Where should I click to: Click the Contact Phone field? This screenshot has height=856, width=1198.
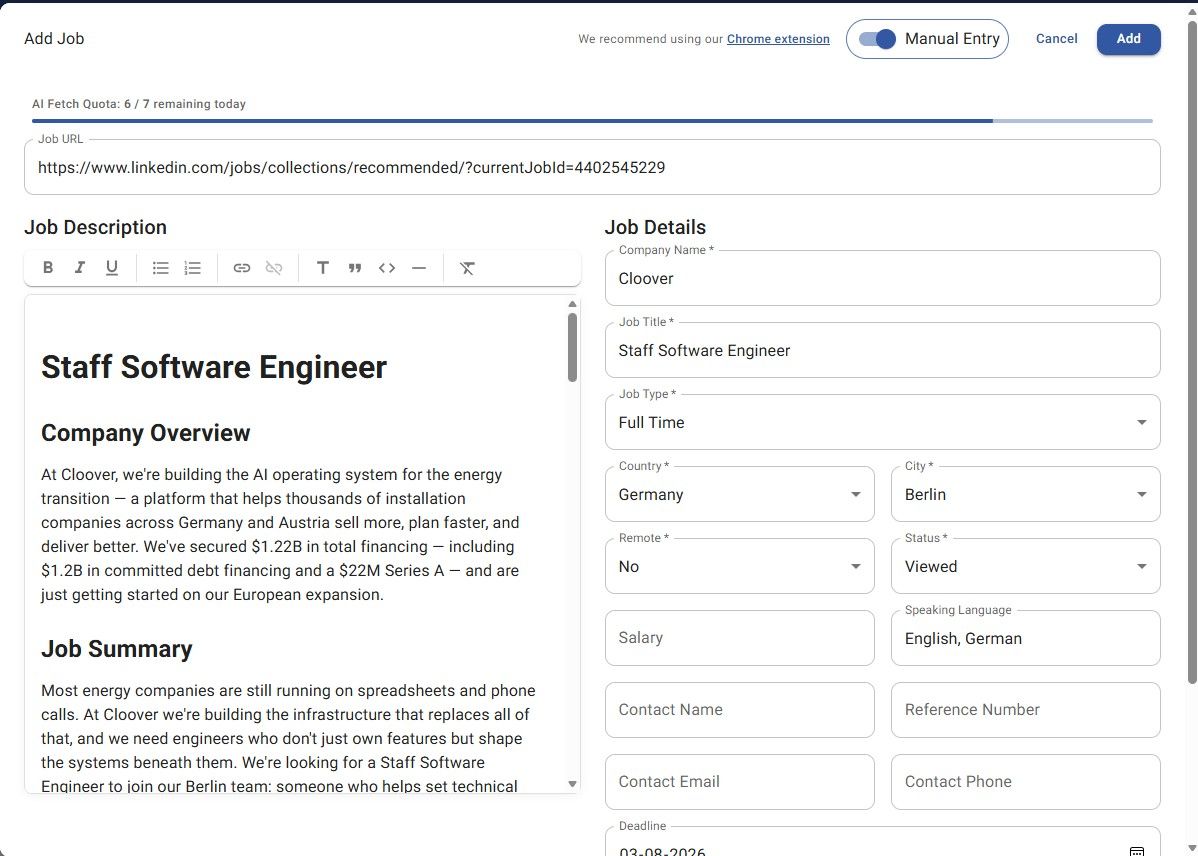1025,782
